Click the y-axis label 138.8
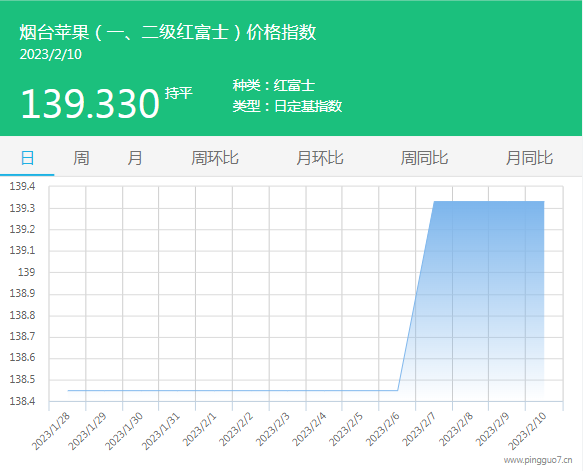The image size is (583, 471). (x=22, y=316)
